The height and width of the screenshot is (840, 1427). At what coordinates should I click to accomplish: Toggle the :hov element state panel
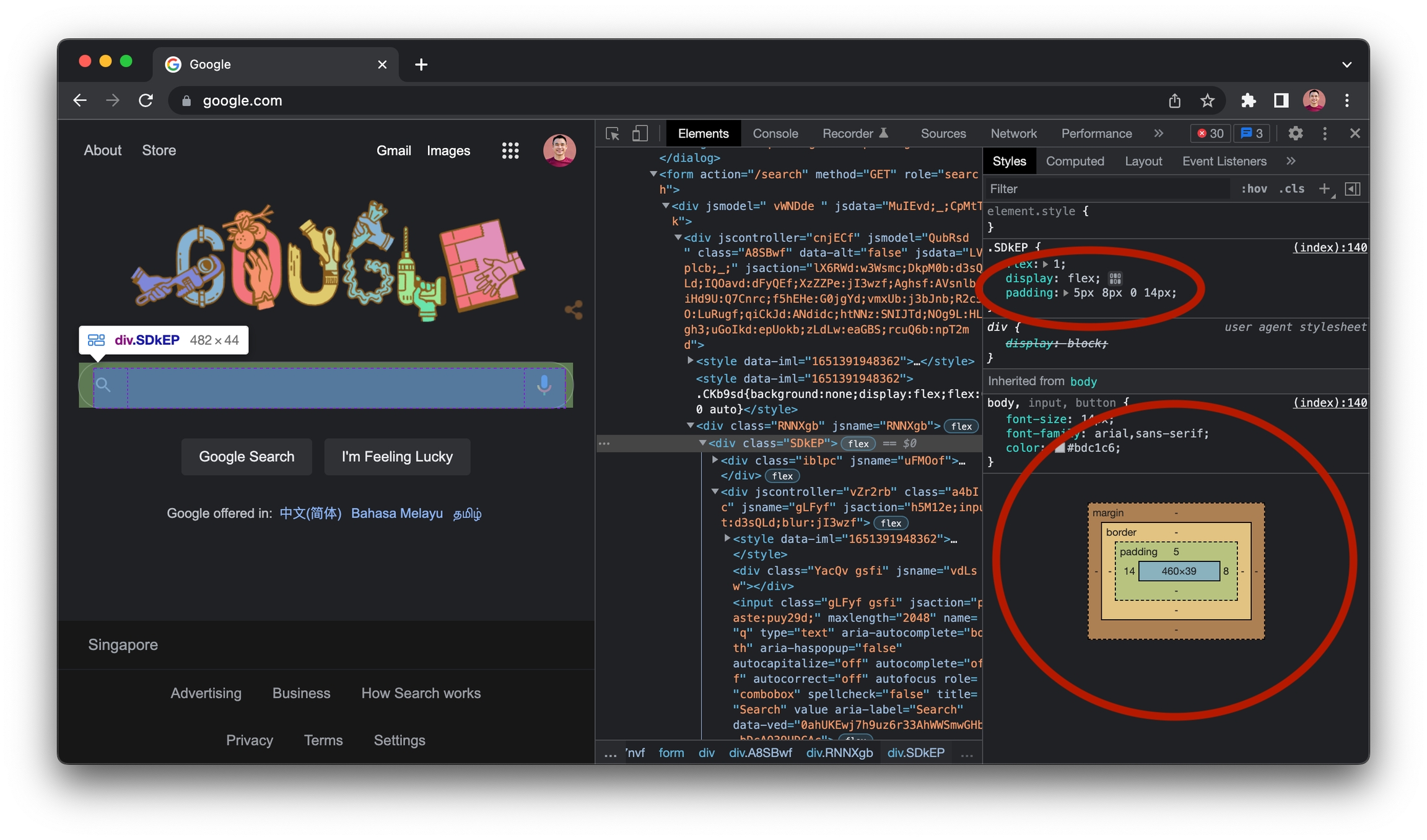[1254, 189]
